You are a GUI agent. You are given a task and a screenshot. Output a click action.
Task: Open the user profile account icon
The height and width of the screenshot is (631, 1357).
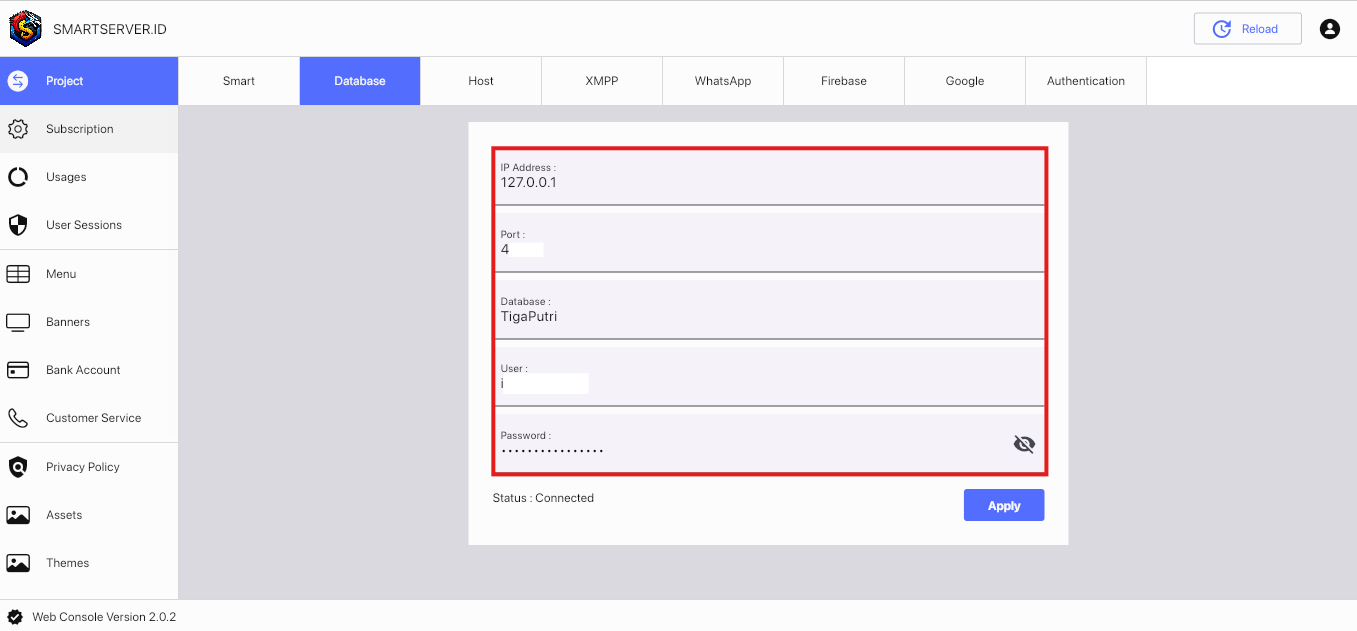coord(1329,28)
